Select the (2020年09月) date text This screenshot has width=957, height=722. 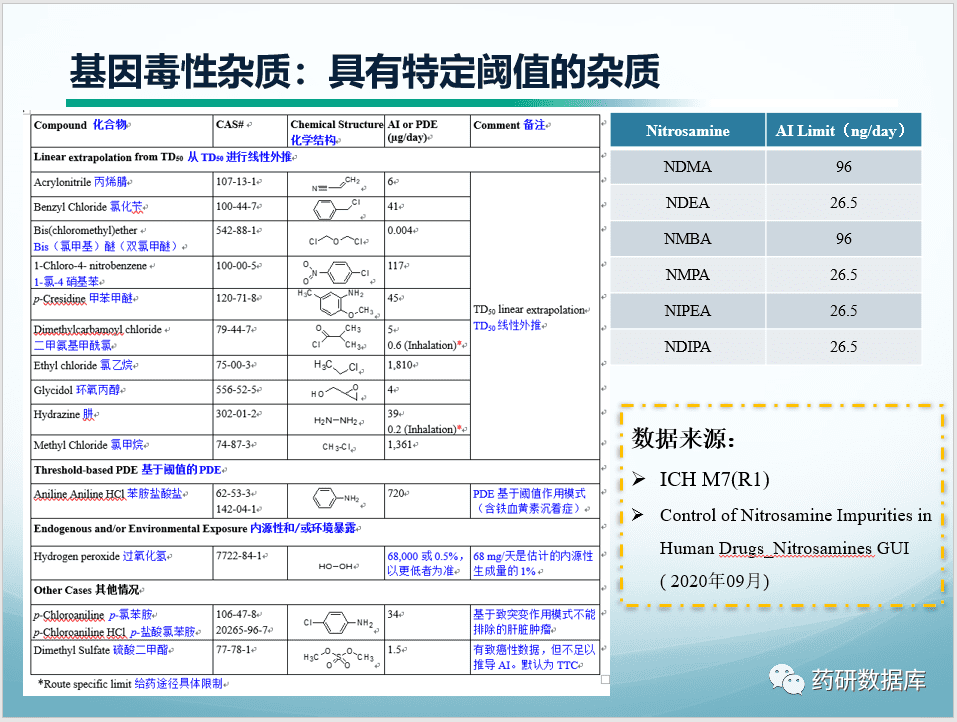(x=714, y=580)
